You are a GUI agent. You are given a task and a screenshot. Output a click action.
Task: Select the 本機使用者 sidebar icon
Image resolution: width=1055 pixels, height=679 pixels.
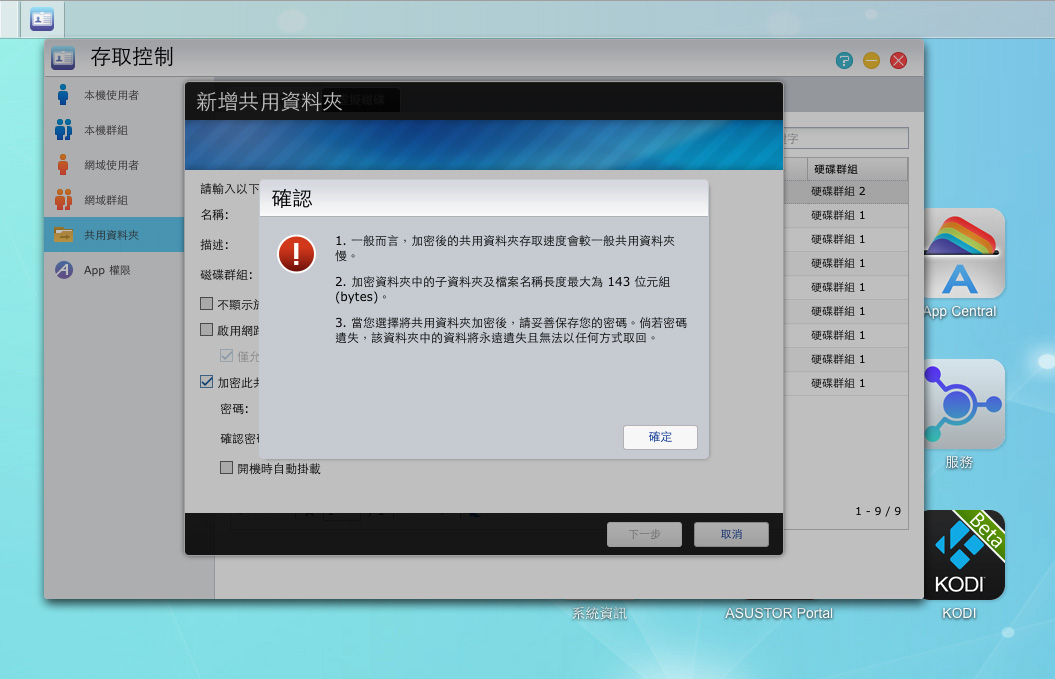click(63, 95)
